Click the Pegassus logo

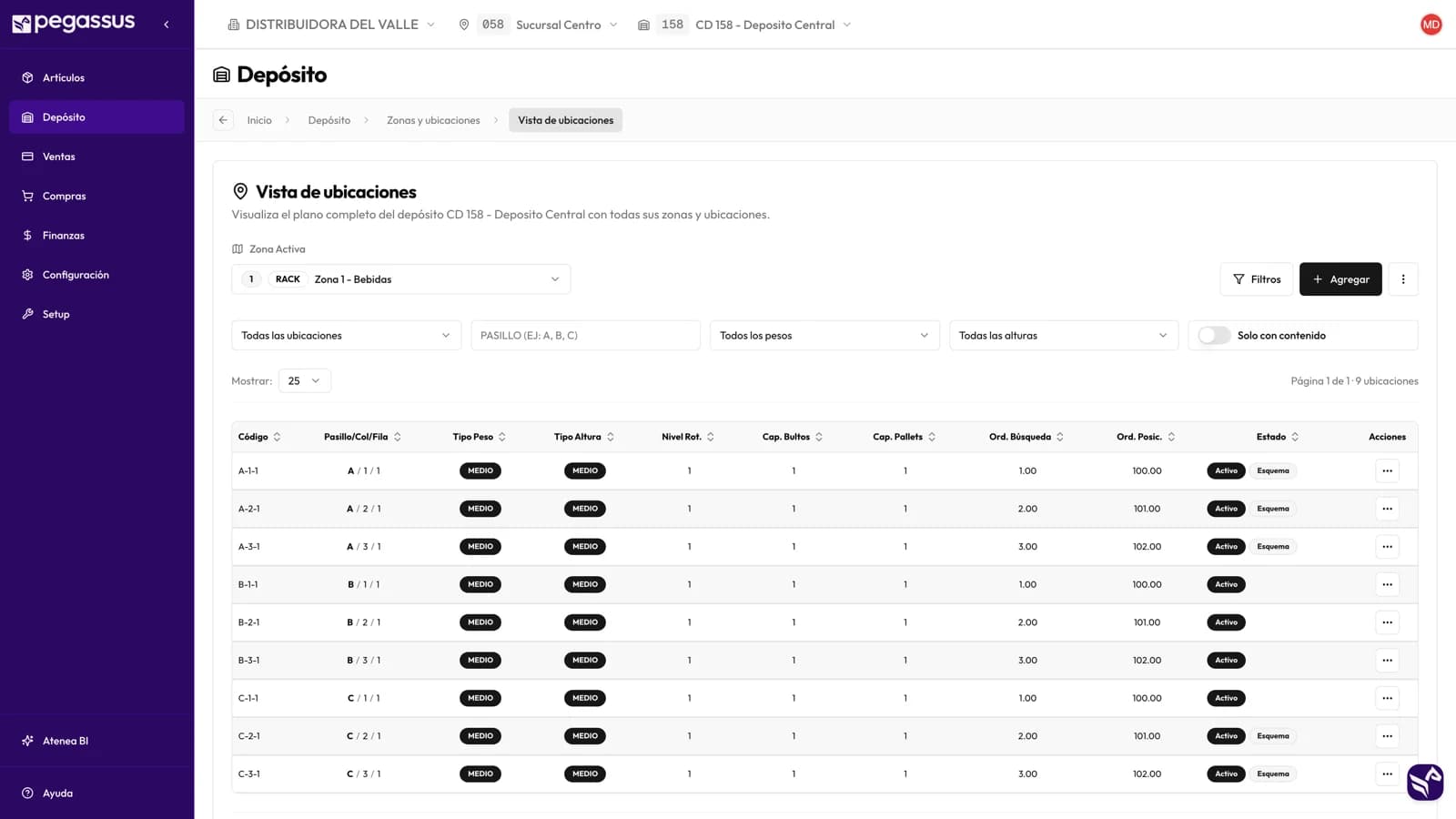74,24
